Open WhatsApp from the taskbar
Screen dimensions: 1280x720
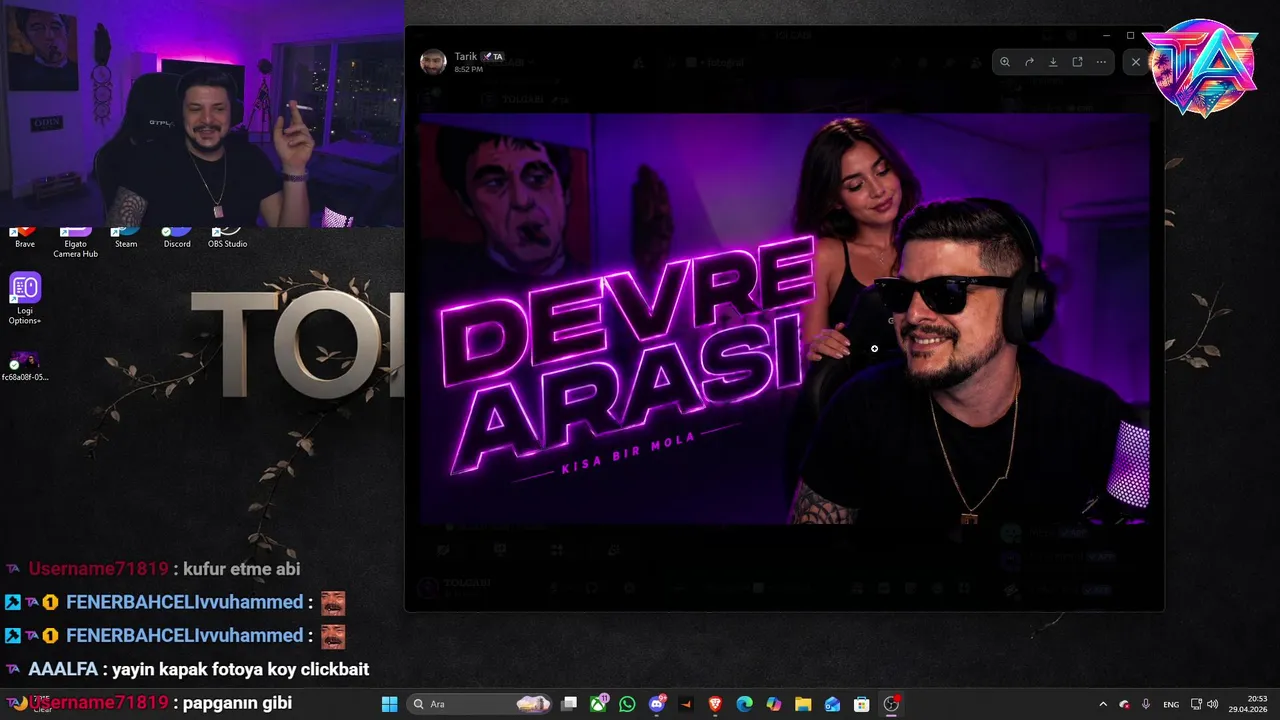pos(627,704)
